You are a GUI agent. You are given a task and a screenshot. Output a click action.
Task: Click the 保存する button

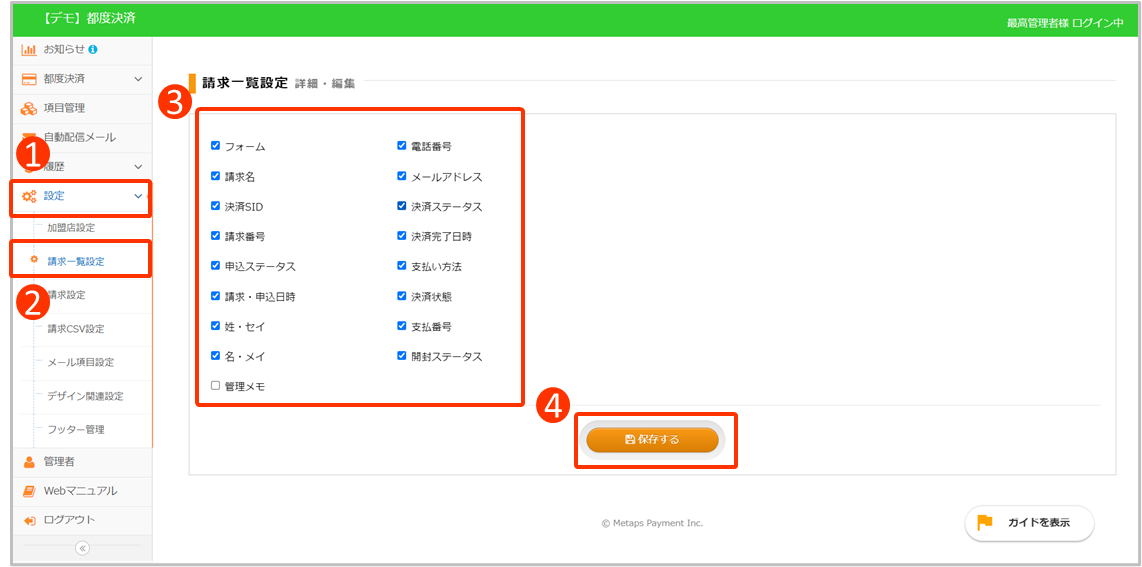click(652, 440)
